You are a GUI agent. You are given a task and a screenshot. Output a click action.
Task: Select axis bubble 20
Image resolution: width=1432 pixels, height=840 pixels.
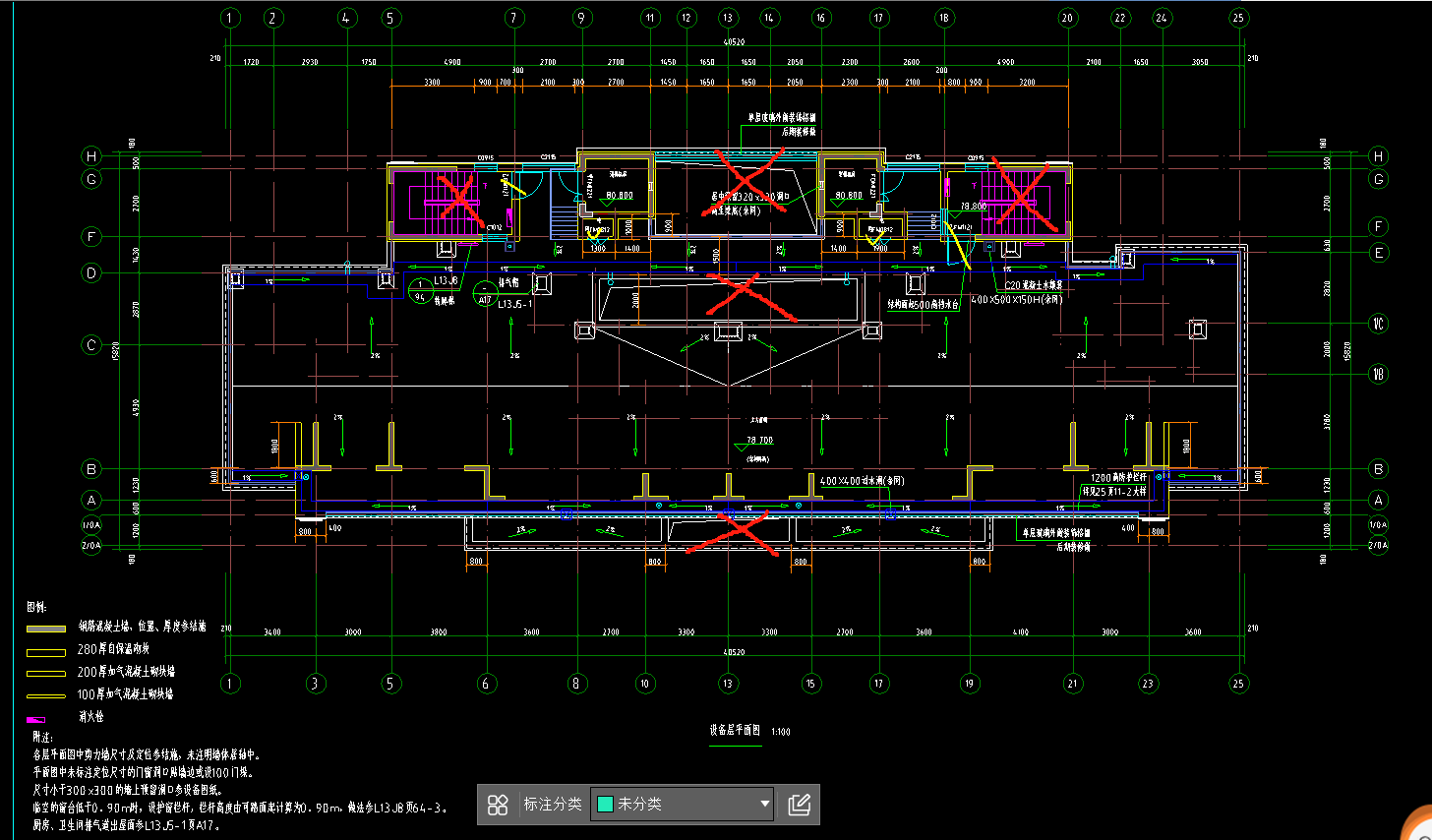[x=1067, y=18]
